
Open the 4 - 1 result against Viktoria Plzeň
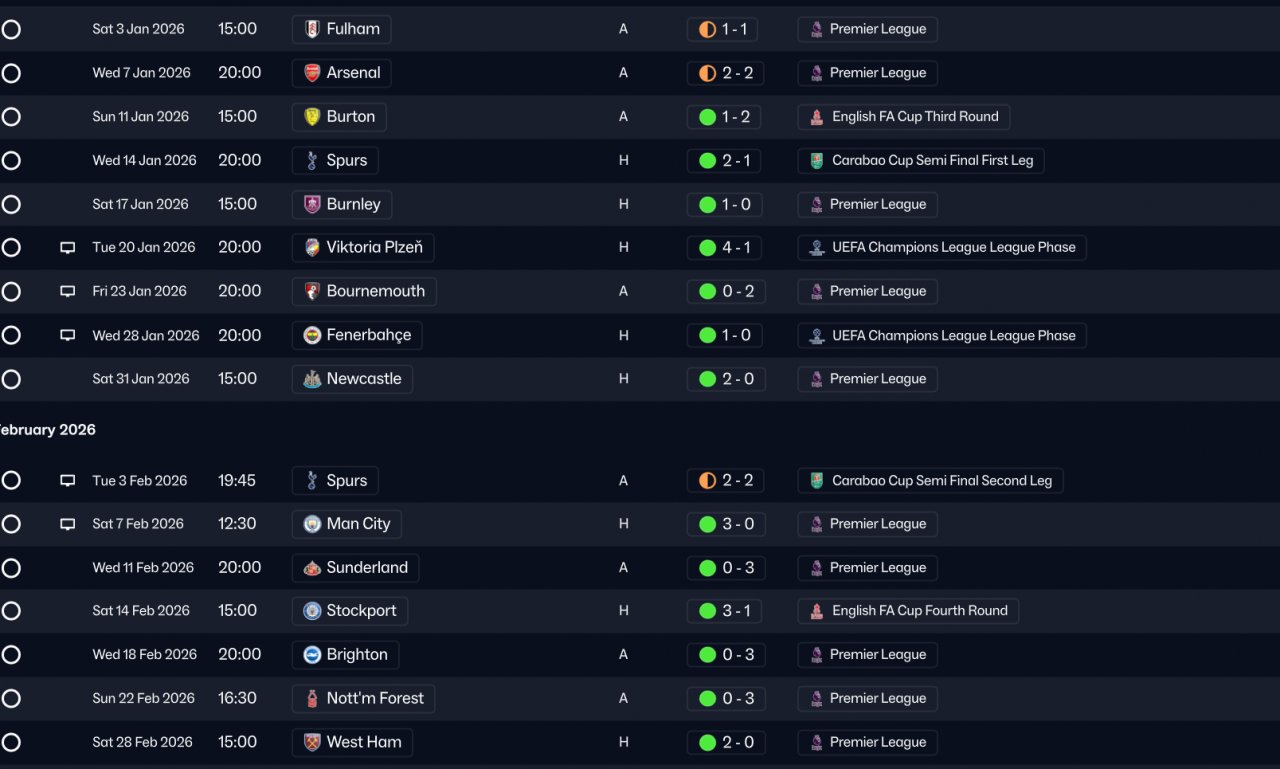736,248
